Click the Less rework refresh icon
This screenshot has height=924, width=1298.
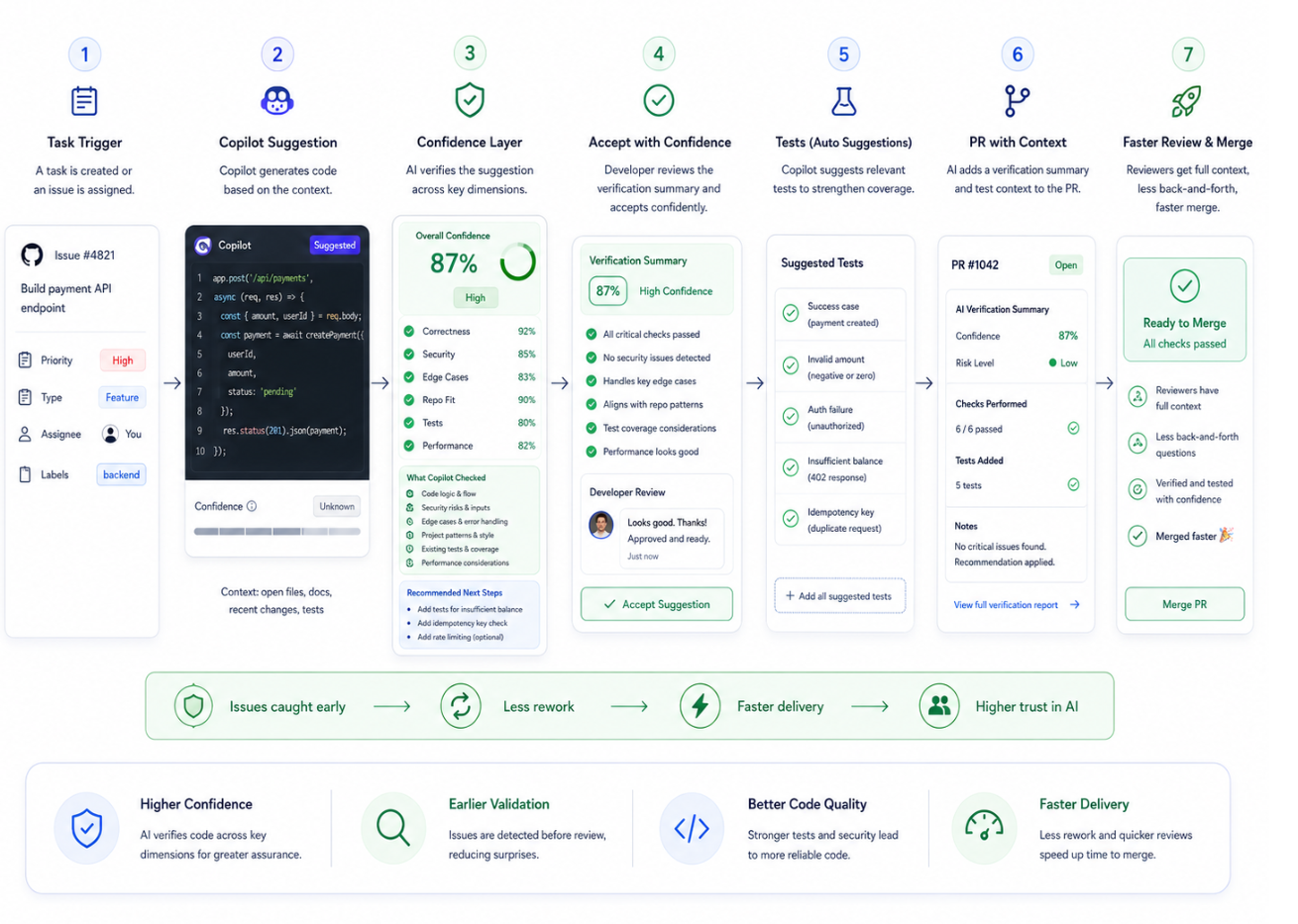tap(461, 706)
